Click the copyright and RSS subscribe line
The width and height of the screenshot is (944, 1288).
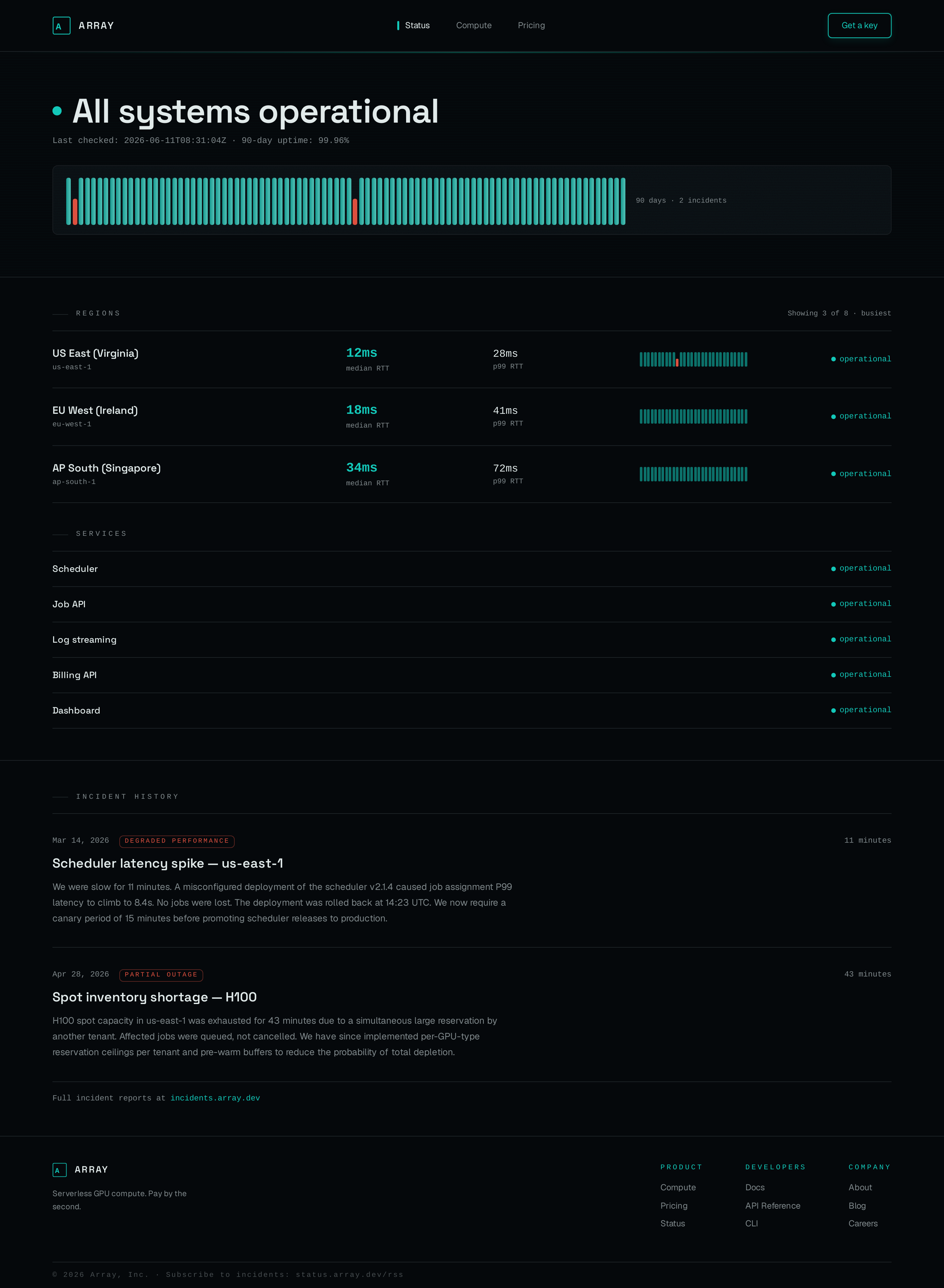pyautogui.click(x=228, y=1275)
